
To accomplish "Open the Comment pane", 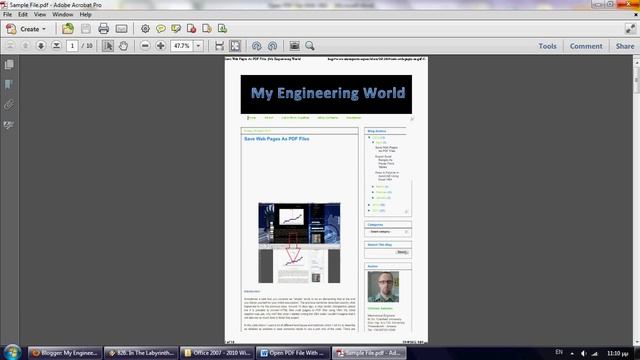I will (586, 46).
